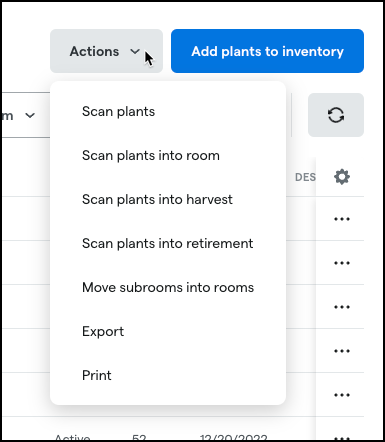Open the fifth row's three-dot menu
This screenshot has width=385, height=442.
pos(342,395)
